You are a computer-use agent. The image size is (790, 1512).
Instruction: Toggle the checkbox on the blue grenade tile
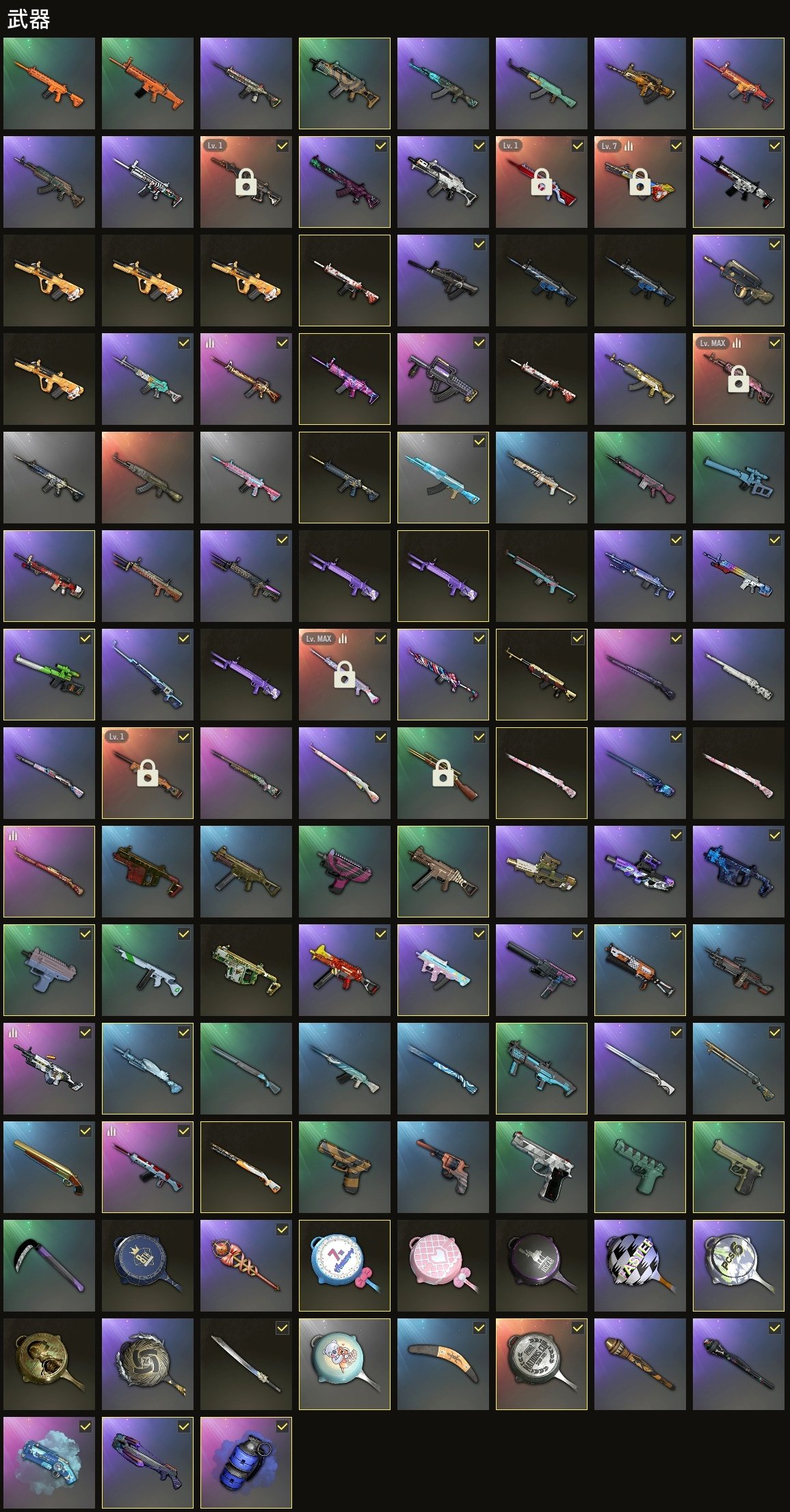pos(282,1426)
